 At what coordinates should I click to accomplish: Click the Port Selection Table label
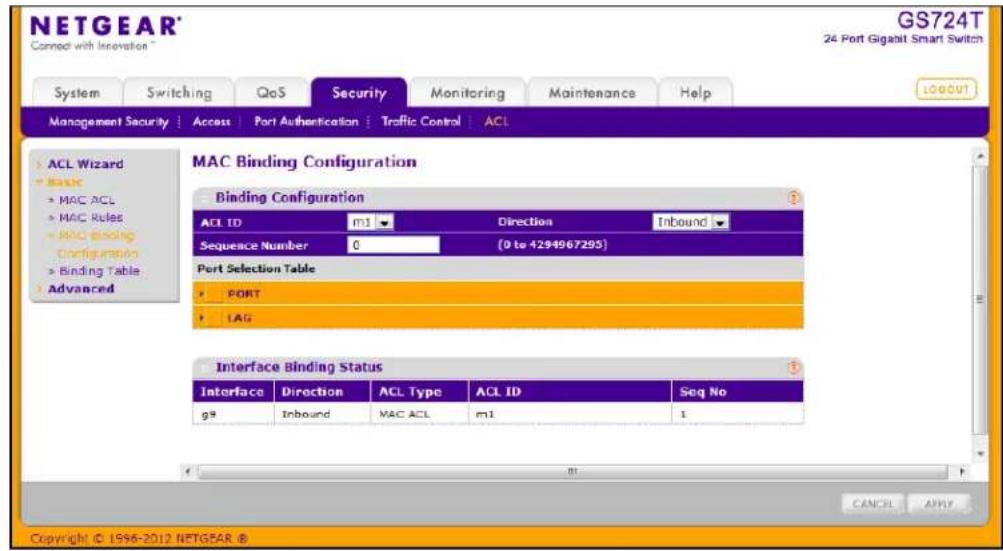pyautogui.click(x=257, y=269)
